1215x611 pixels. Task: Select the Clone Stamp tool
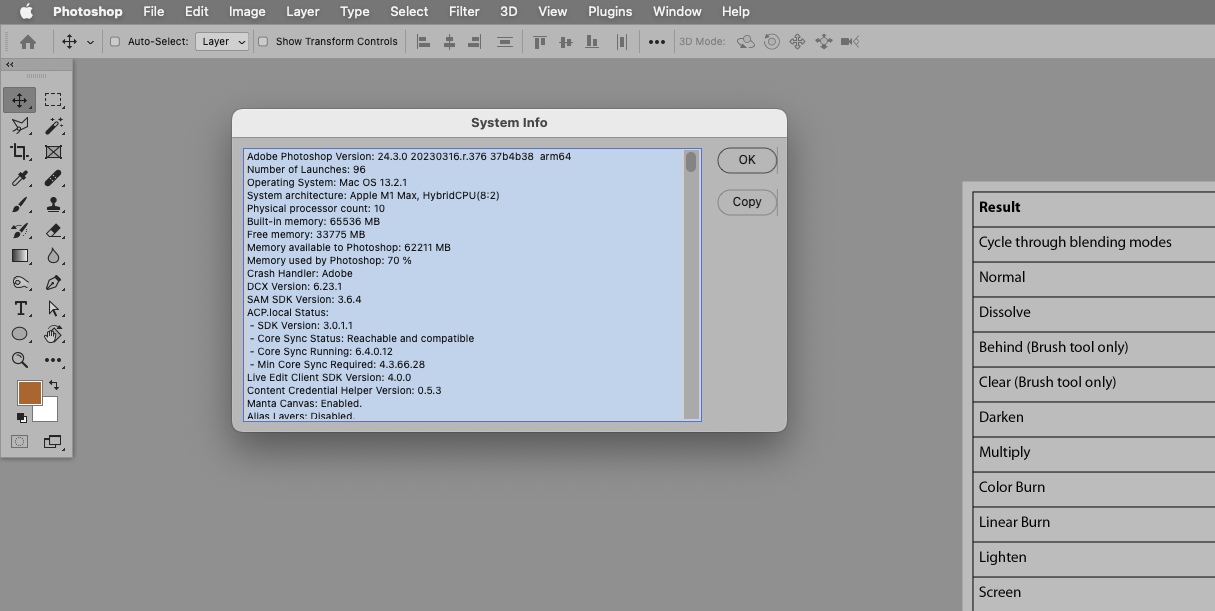(52, 204)
